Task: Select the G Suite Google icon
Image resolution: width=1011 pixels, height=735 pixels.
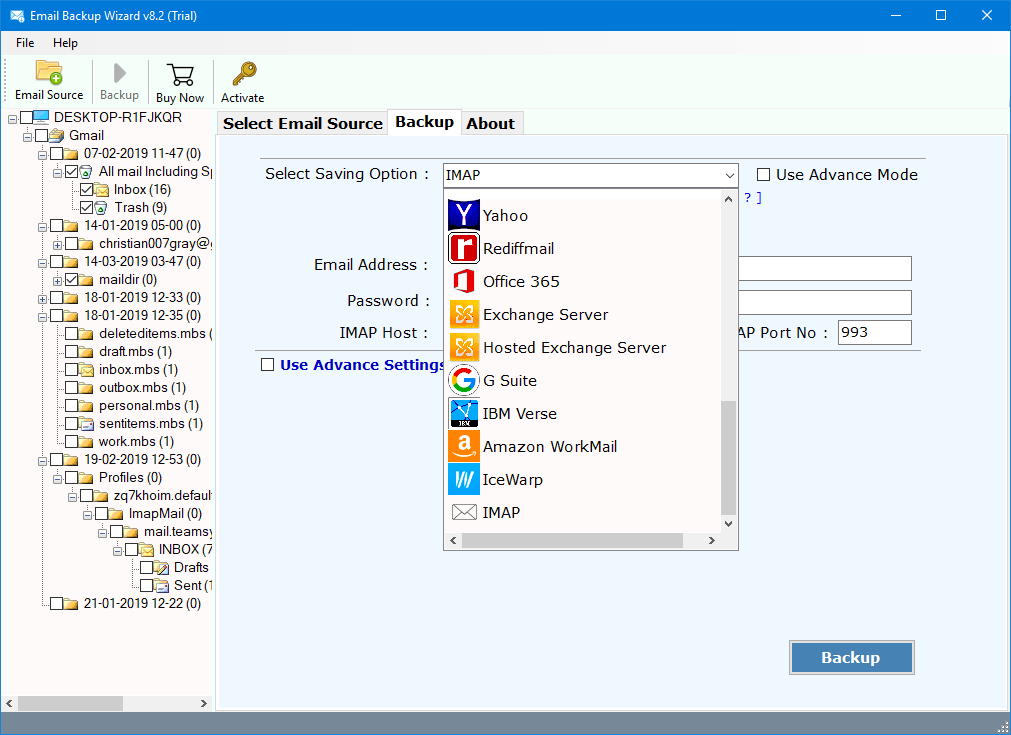Action: (464, 380)
